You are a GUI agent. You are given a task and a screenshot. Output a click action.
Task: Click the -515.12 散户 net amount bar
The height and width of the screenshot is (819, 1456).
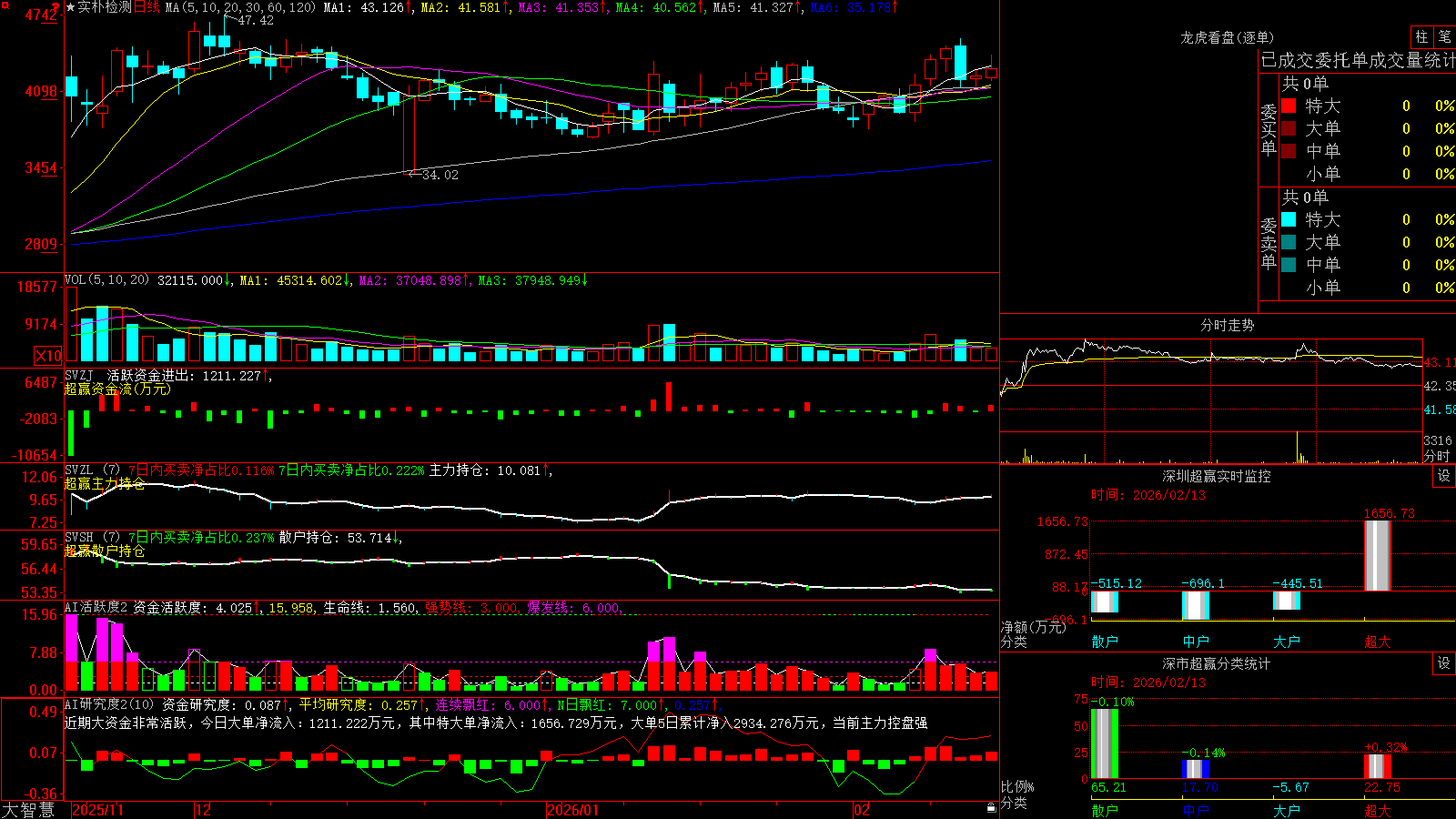tap(1105, 602)
